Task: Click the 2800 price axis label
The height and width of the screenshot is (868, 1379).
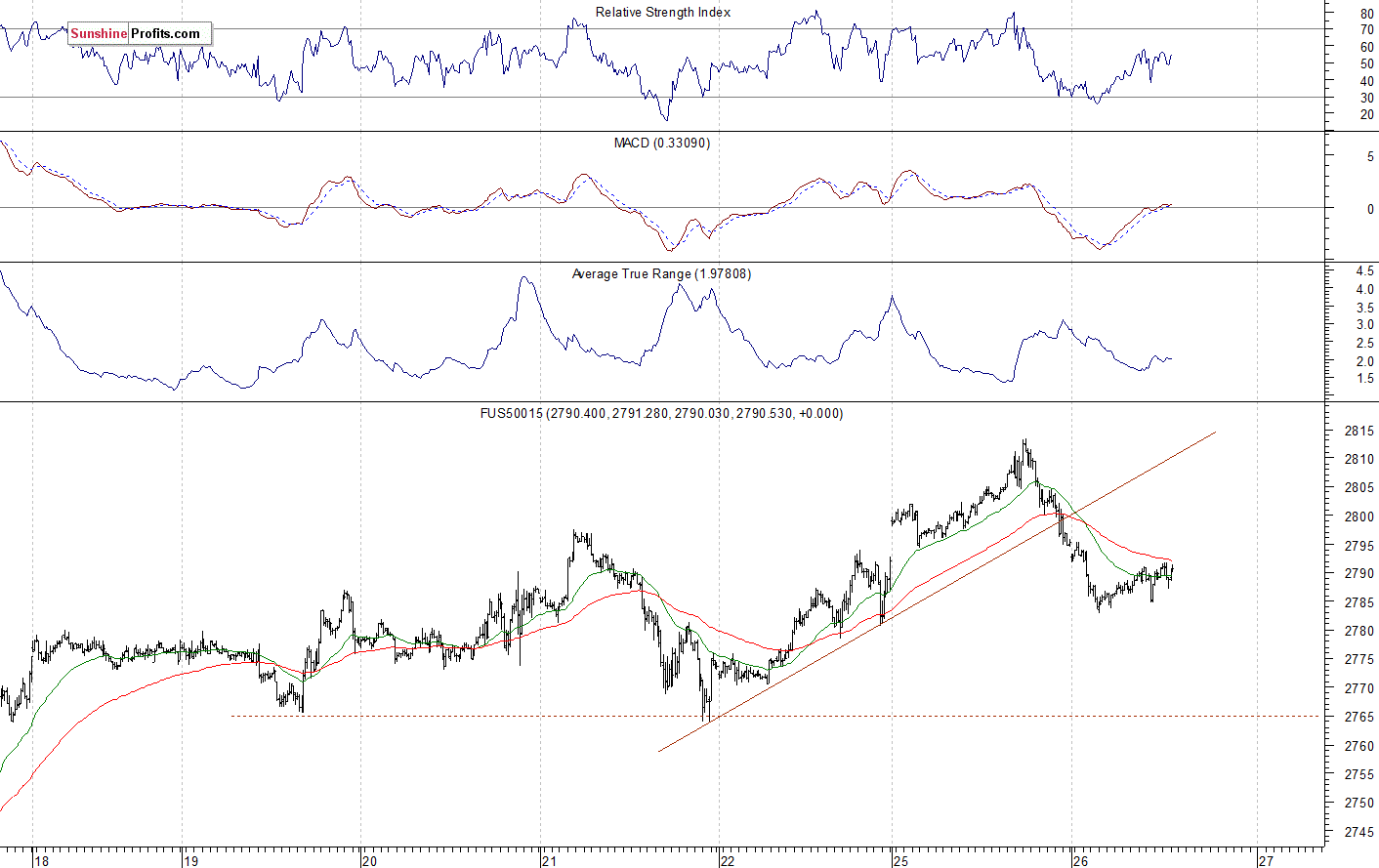Action: (x=1358, y=517)
